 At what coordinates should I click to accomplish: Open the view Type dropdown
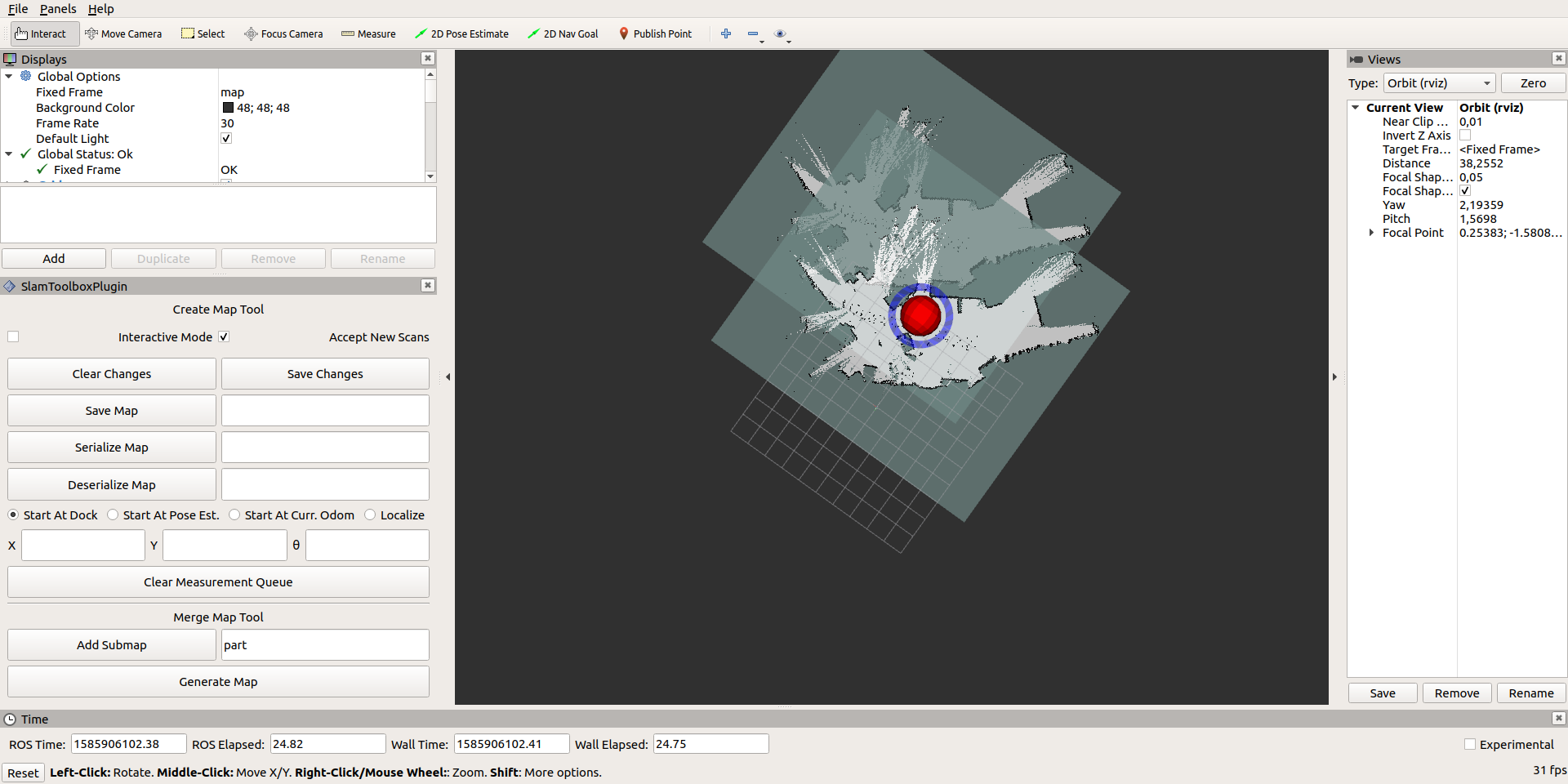point(1439,82)
